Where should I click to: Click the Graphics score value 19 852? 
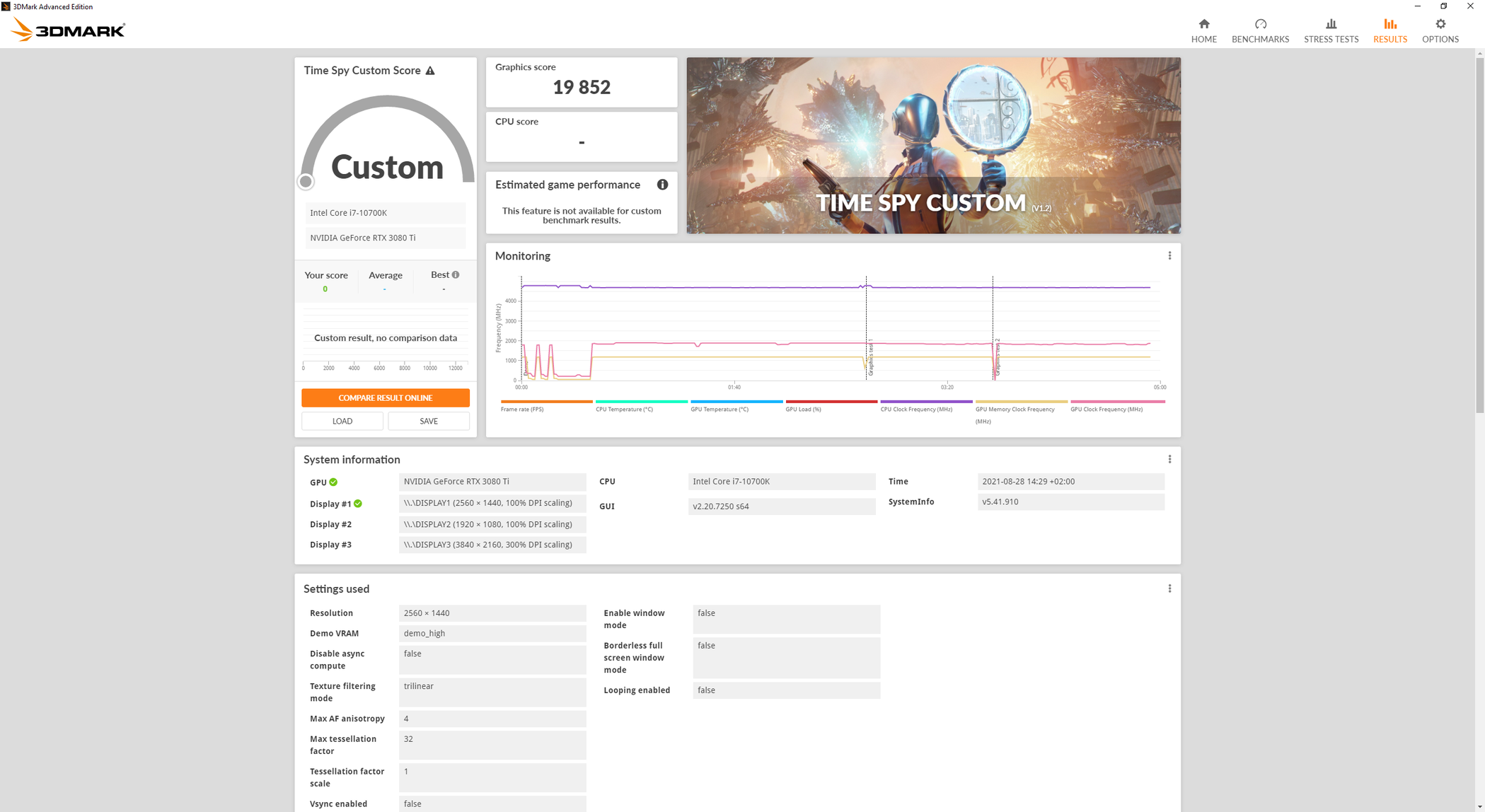[582, 87]
